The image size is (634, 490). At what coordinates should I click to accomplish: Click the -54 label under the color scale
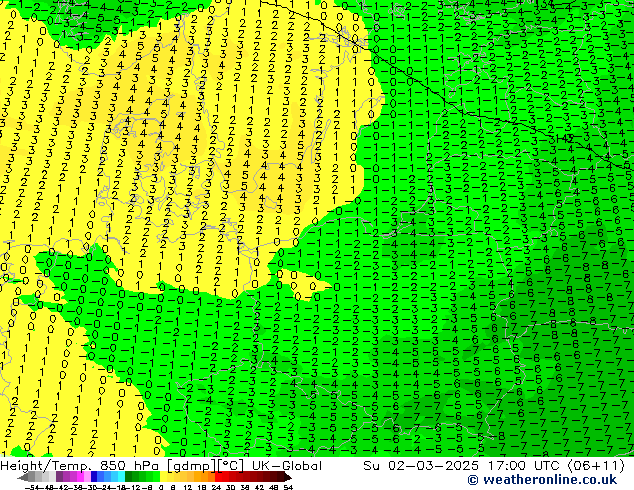[32, 488]
